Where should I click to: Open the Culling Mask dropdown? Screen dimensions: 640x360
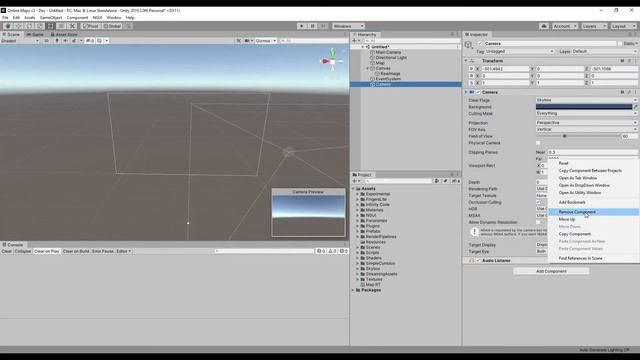click(587, 113)
